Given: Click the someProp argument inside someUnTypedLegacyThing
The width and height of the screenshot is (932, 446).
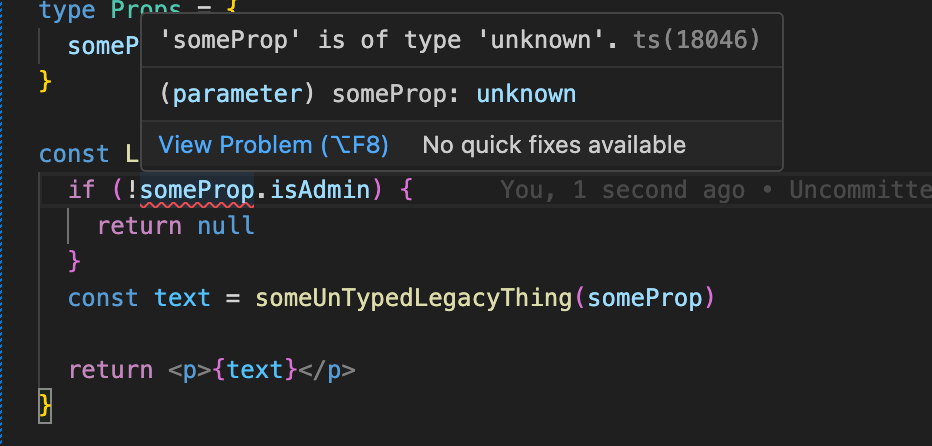Looking at the screenshot, I should 642,298.
